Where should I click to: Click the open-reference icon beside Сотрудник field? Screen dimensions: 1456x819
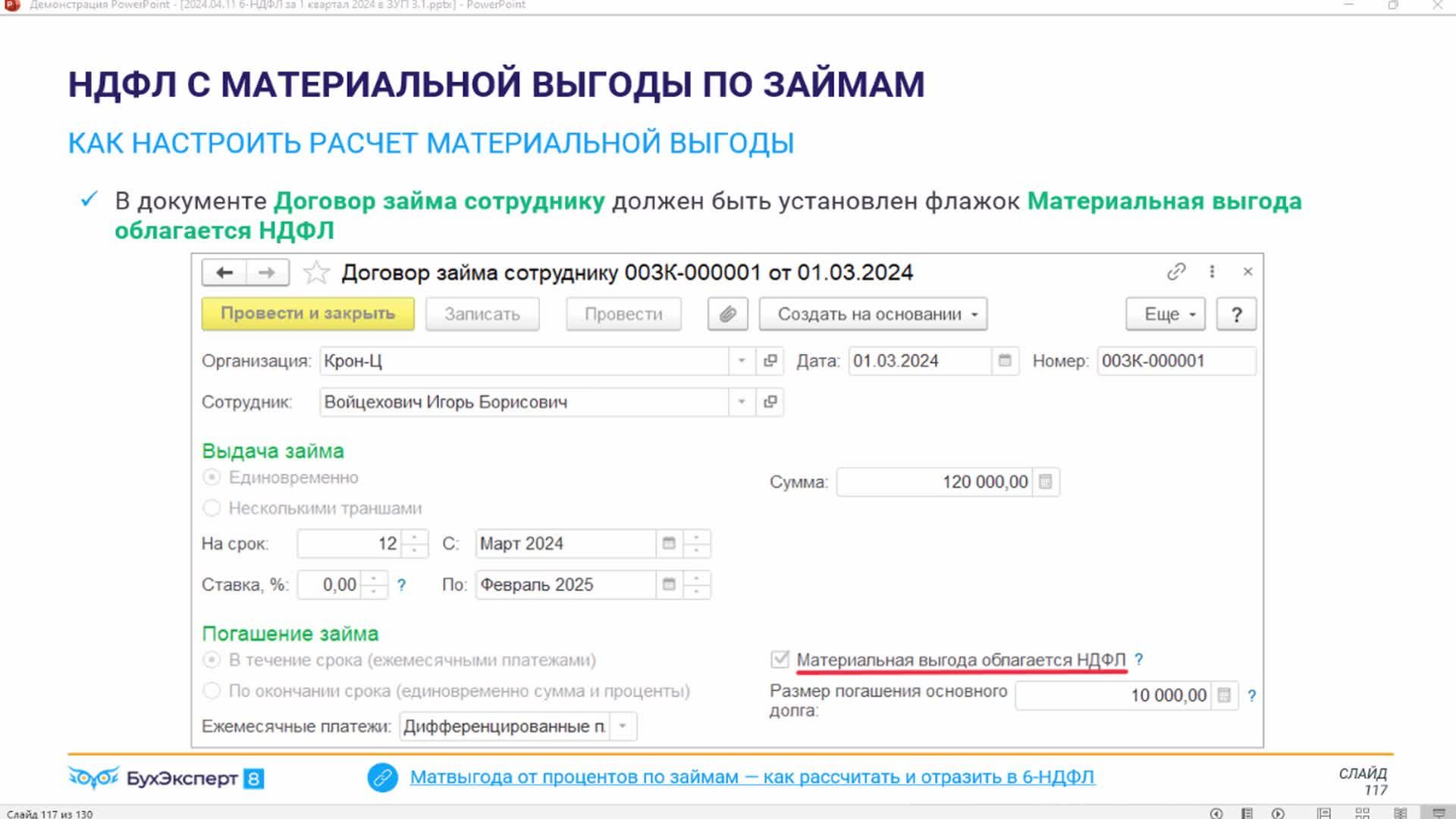(770, 402)
